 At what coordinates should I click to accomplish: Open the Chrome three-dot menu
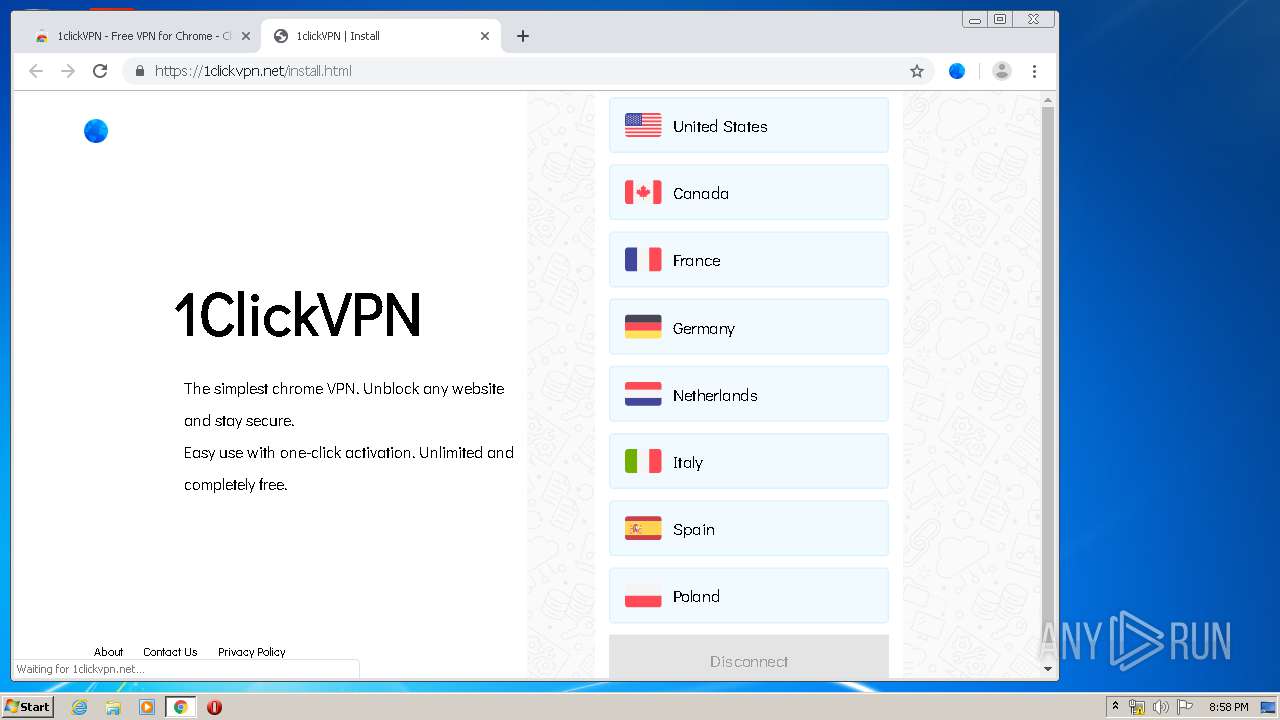pyautogui.click(x=1035, y=71)
